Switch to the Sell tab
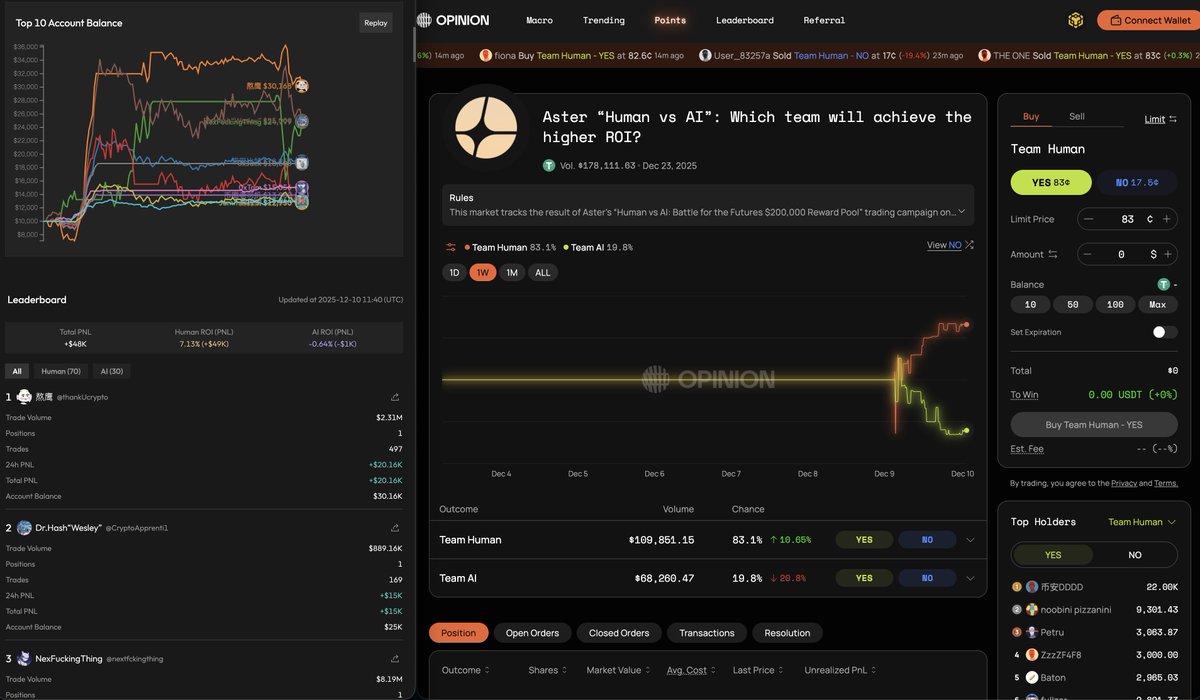This screenshot has height=700, width=1200. (1077, 117)
